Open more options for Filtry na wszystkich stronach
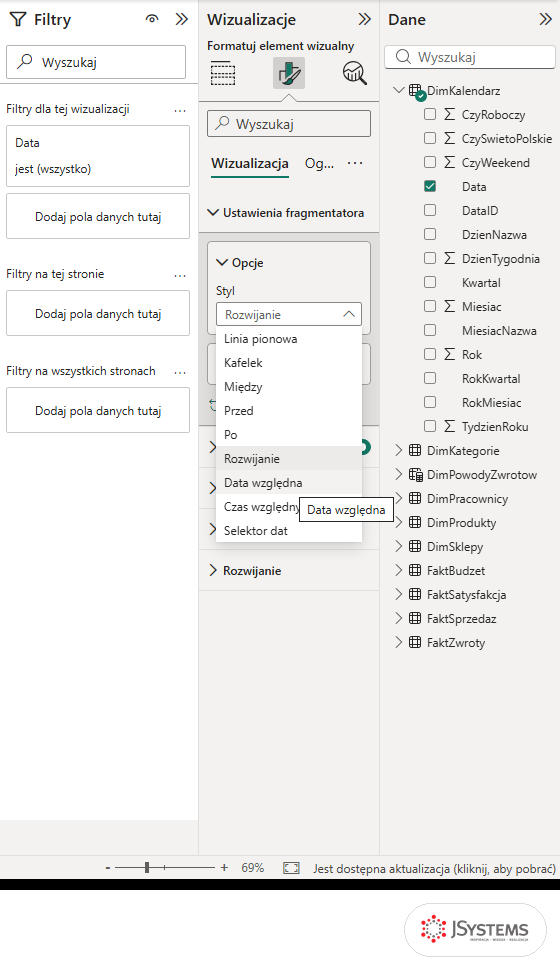The height and width of the screenshot is (970, 560). 180,372
